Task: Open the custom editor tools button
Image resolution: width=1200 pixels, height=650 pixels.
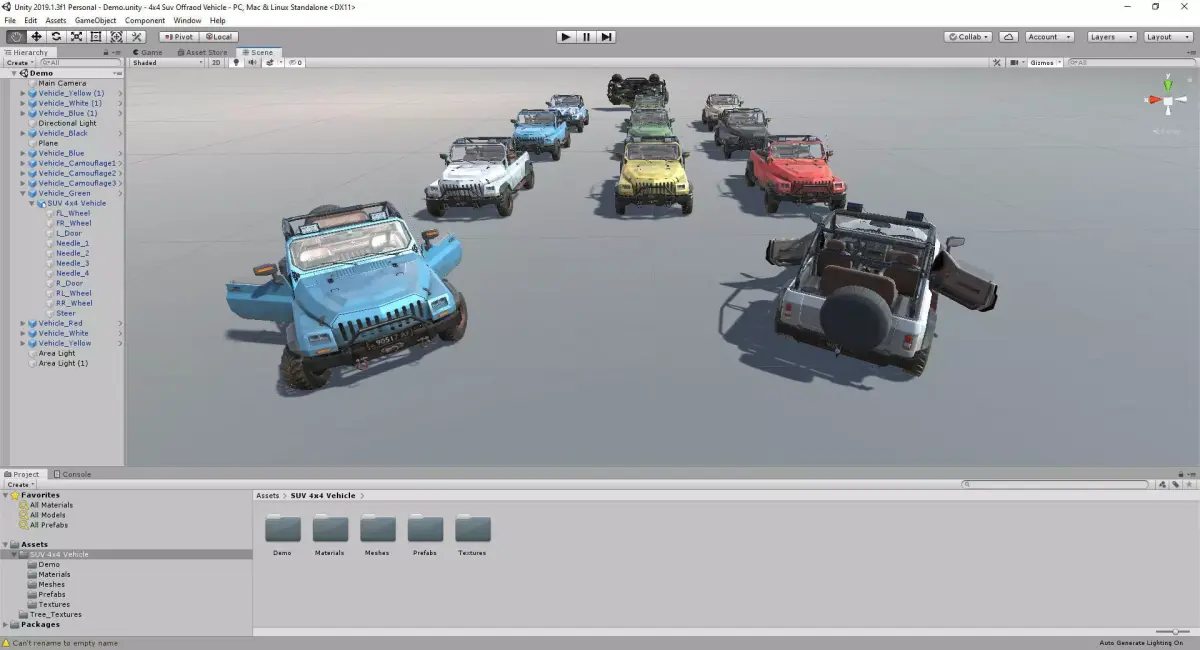Action: point(137,37)
